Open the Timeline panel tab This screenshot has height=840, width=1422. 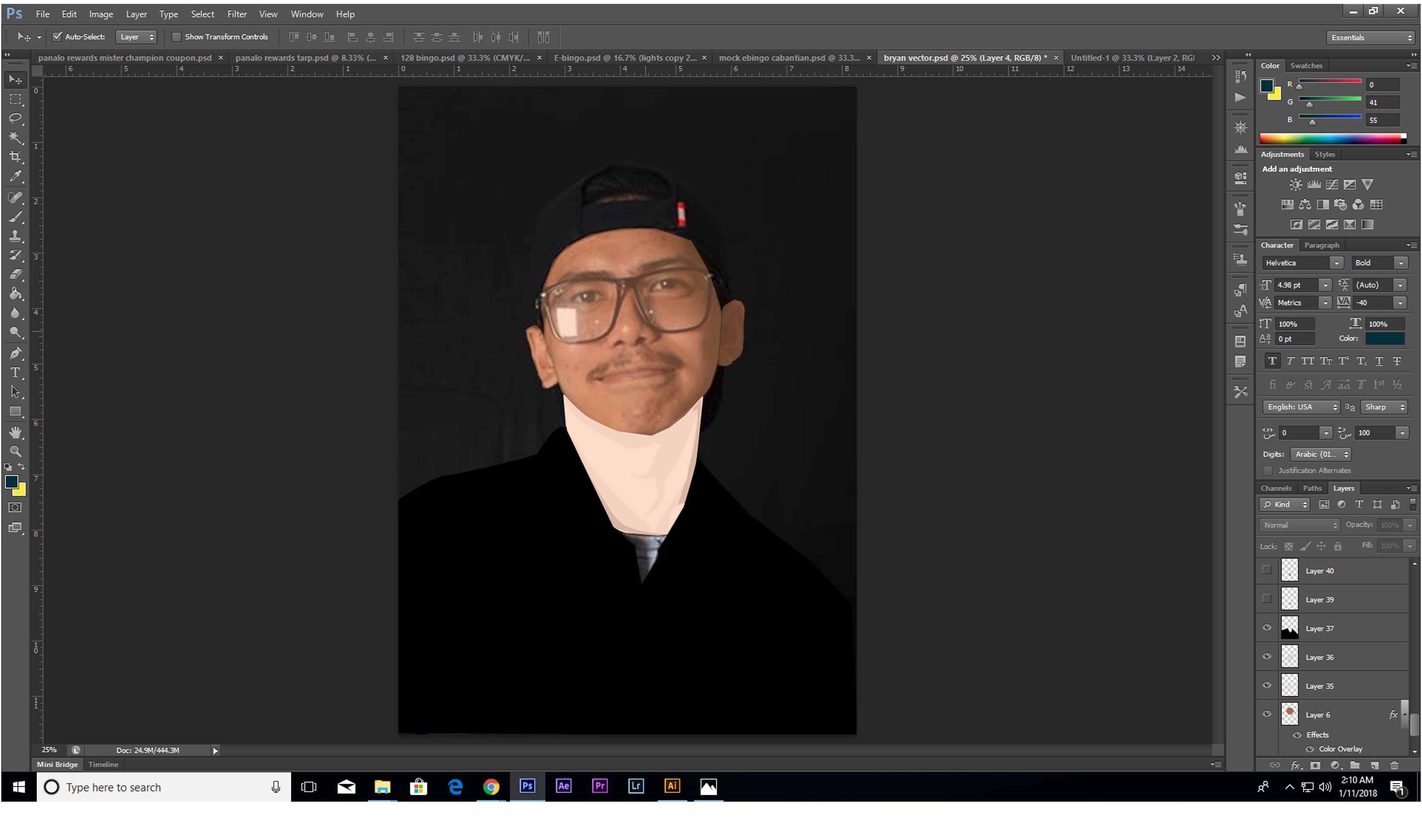103,764
